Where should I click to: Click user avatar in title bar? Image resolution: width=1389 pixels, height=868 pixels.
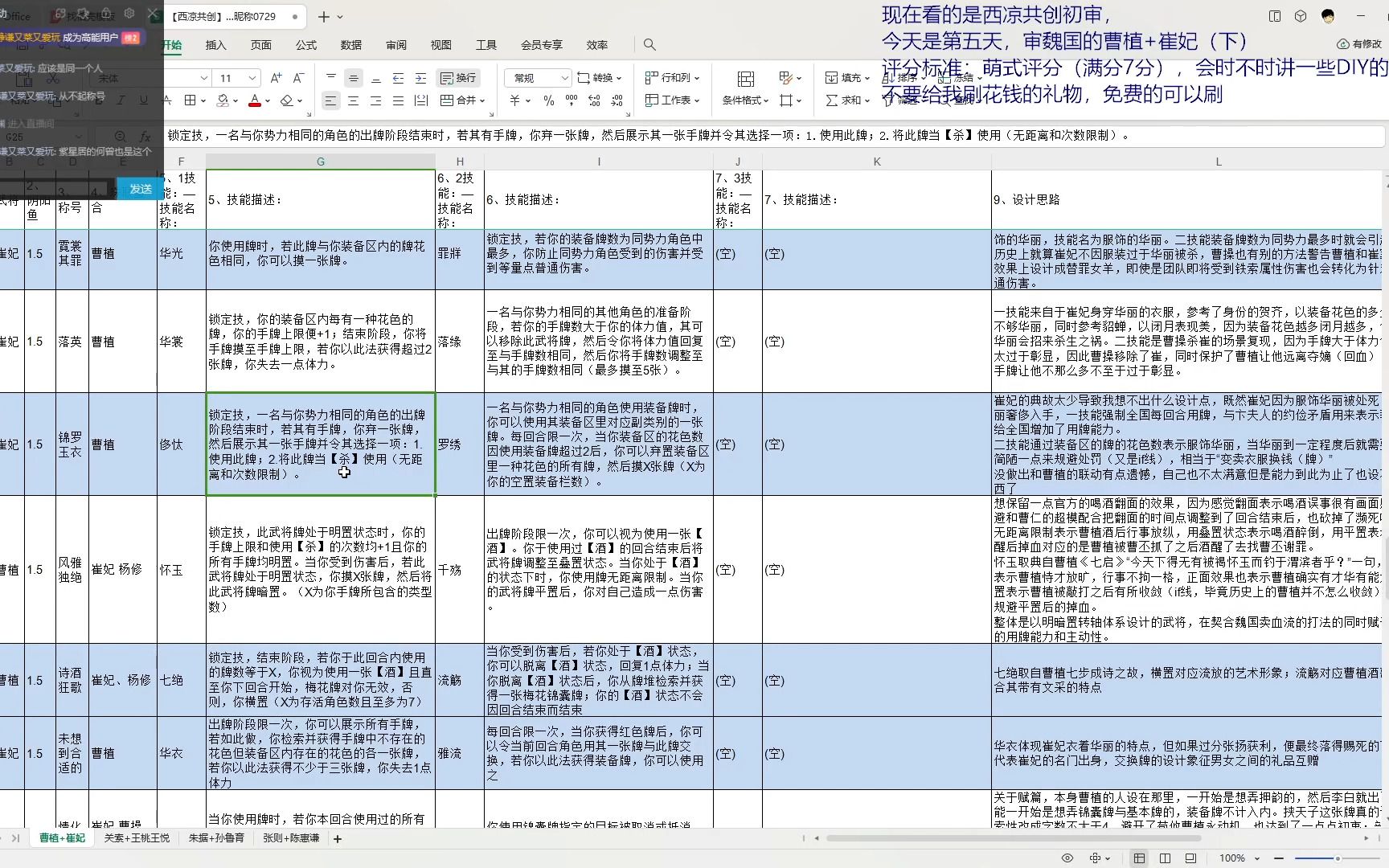click(1328, 16)
